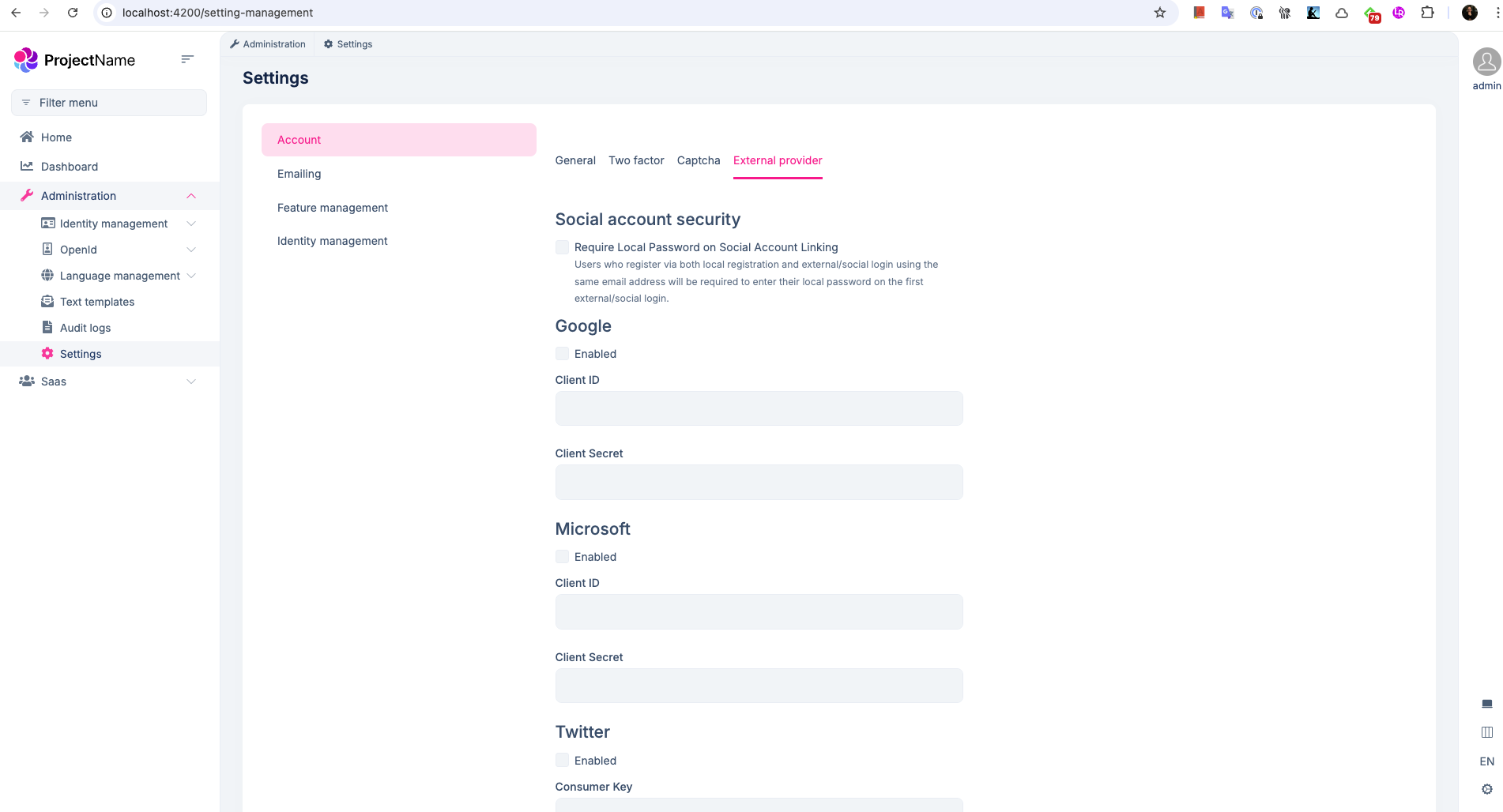The image size is (1503, 812).
Task: Open the browser Extensions puzzle menu
Action: coord(1427,13)
